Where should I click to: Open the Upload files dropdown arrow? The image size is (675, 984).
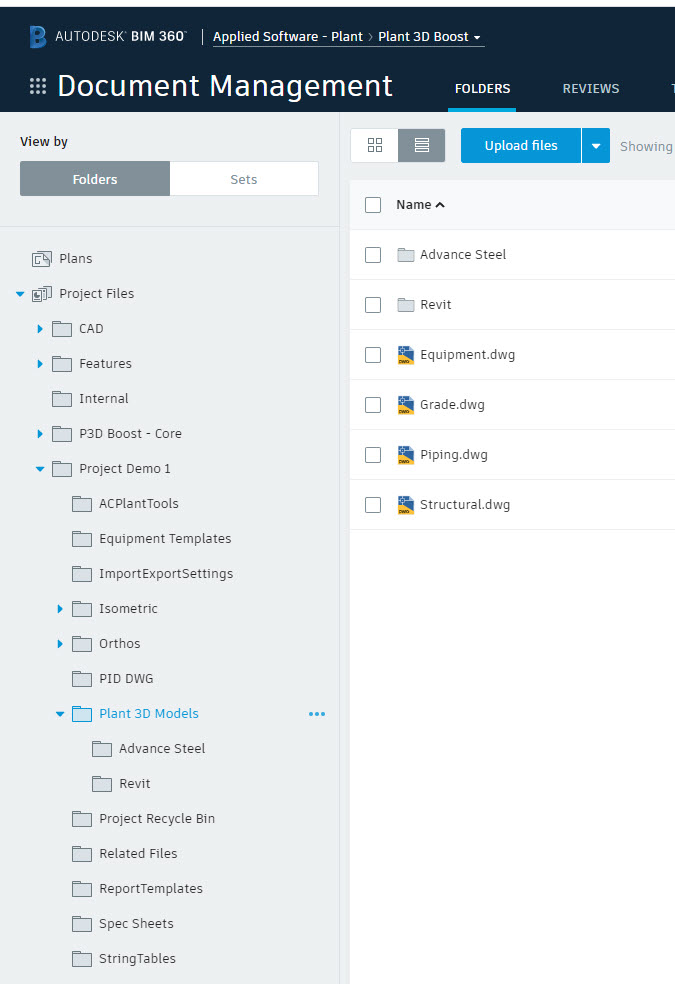pyautogui.click(x=595, y=146)
